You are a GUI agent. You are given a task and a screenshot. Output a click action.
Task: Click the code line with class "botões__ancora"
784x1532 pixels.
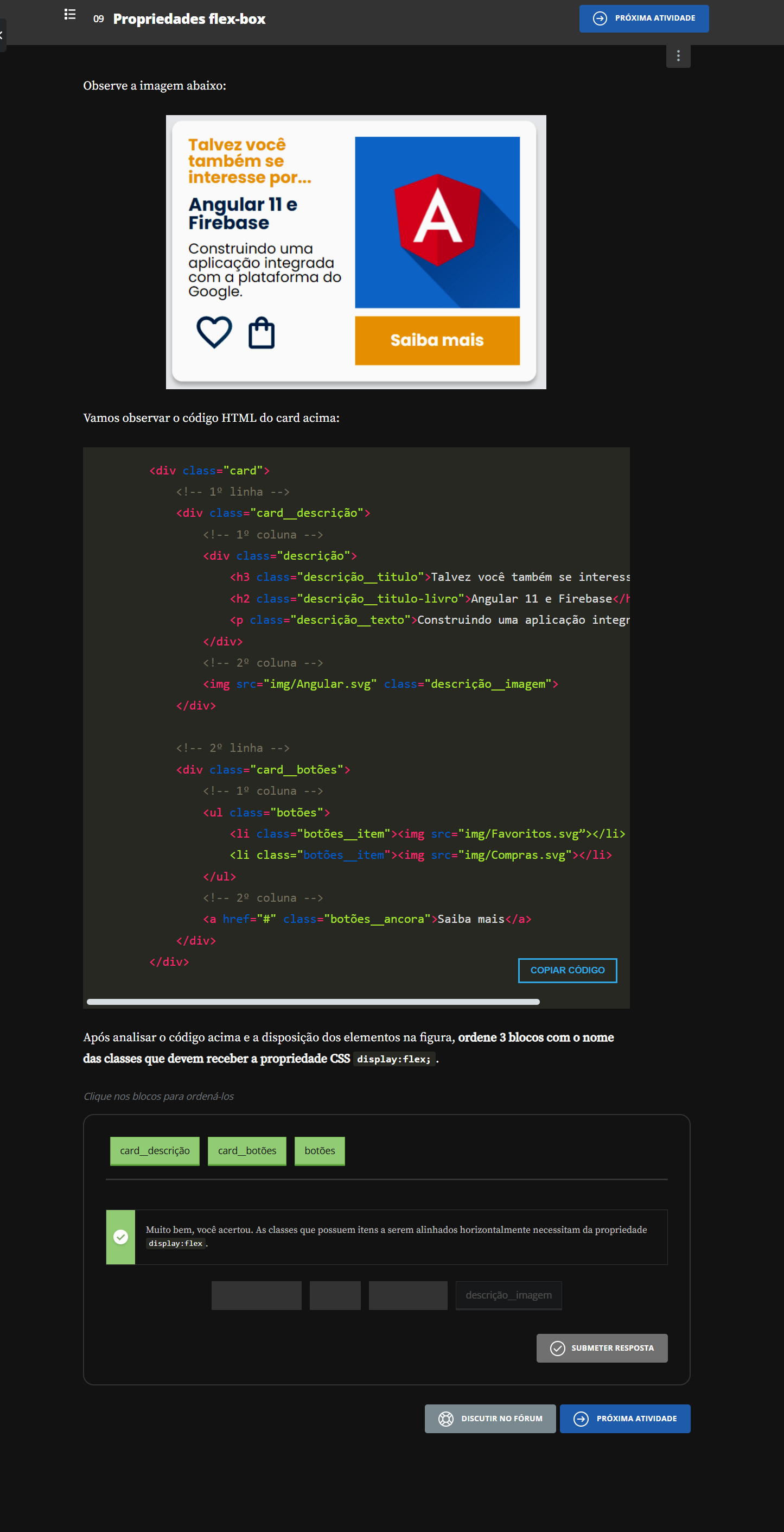click(x=367, y=919)
